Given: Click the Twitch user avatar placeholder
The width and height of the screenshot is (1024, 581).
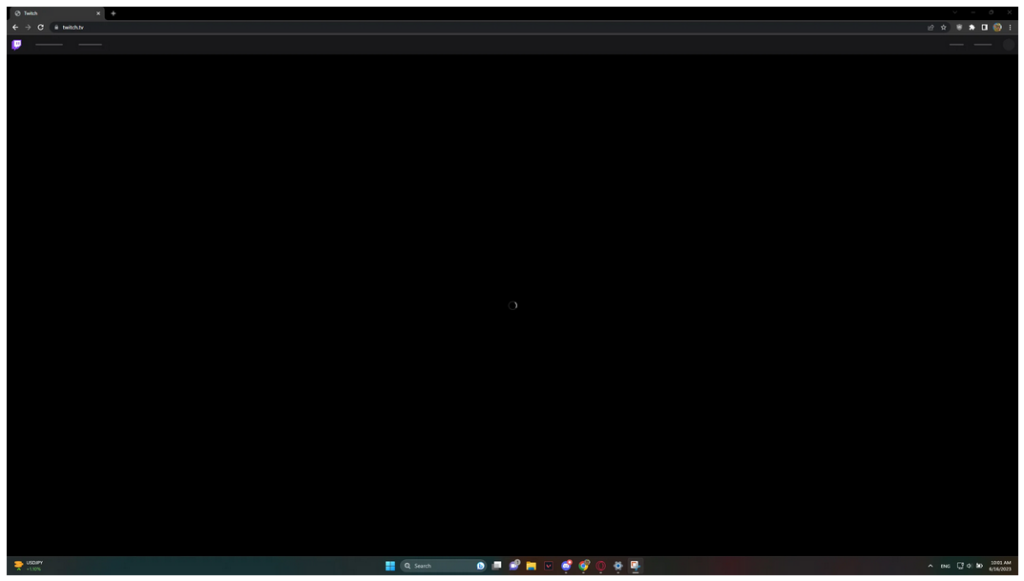Looking at the screenshot, I should (x=1008, y=44).
